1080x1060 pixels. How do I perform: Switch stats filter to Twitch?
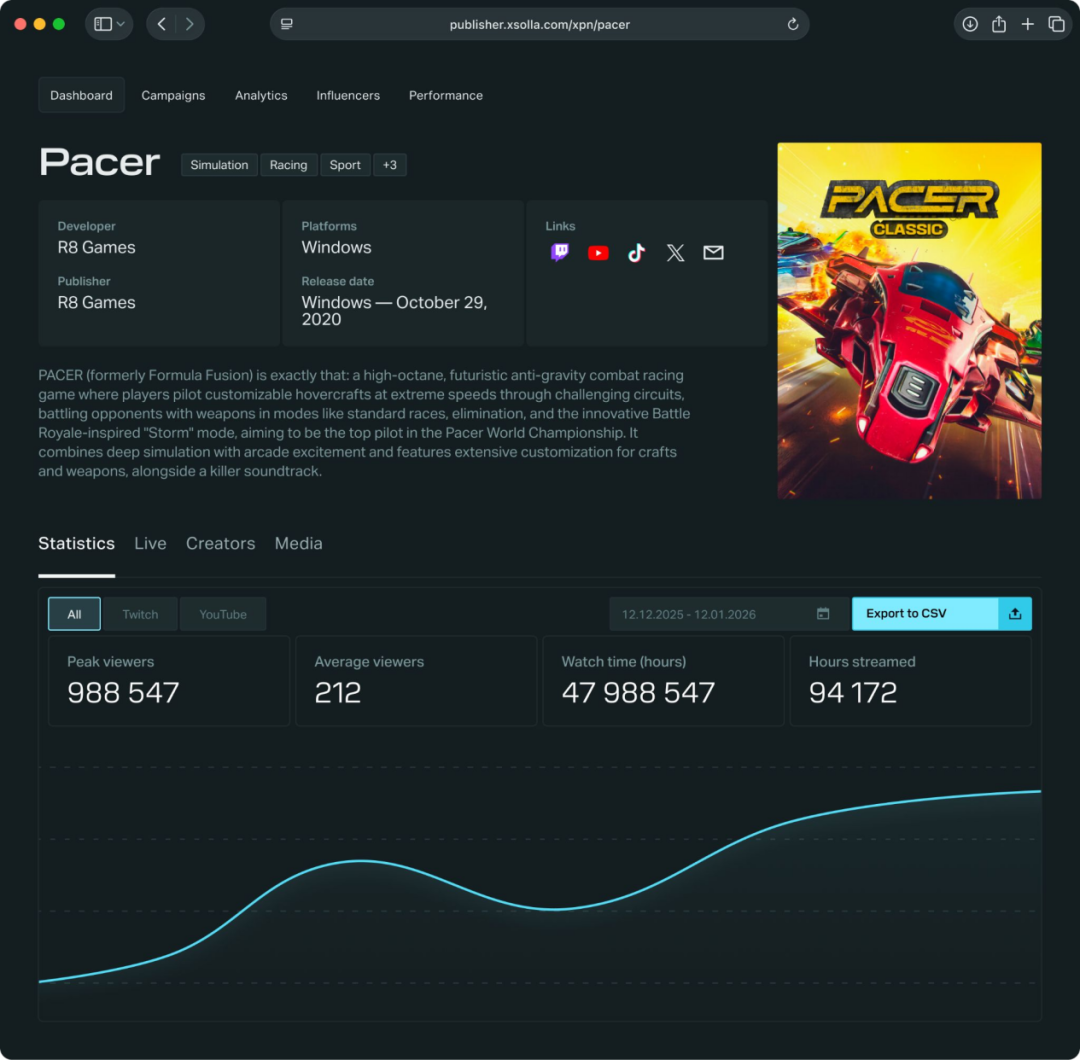140,614
